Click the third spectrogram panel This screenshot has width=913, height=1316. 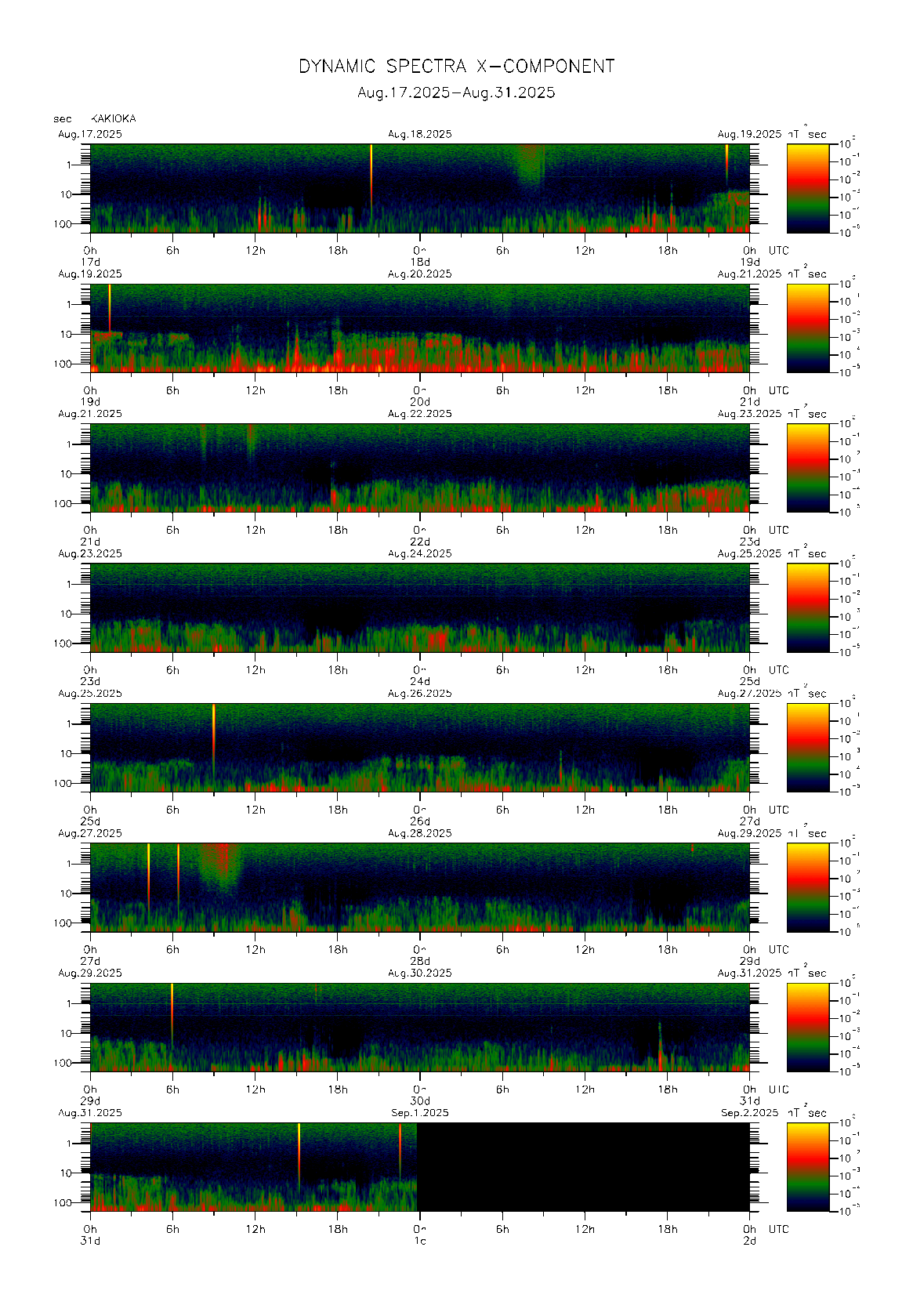coord(419,468)
